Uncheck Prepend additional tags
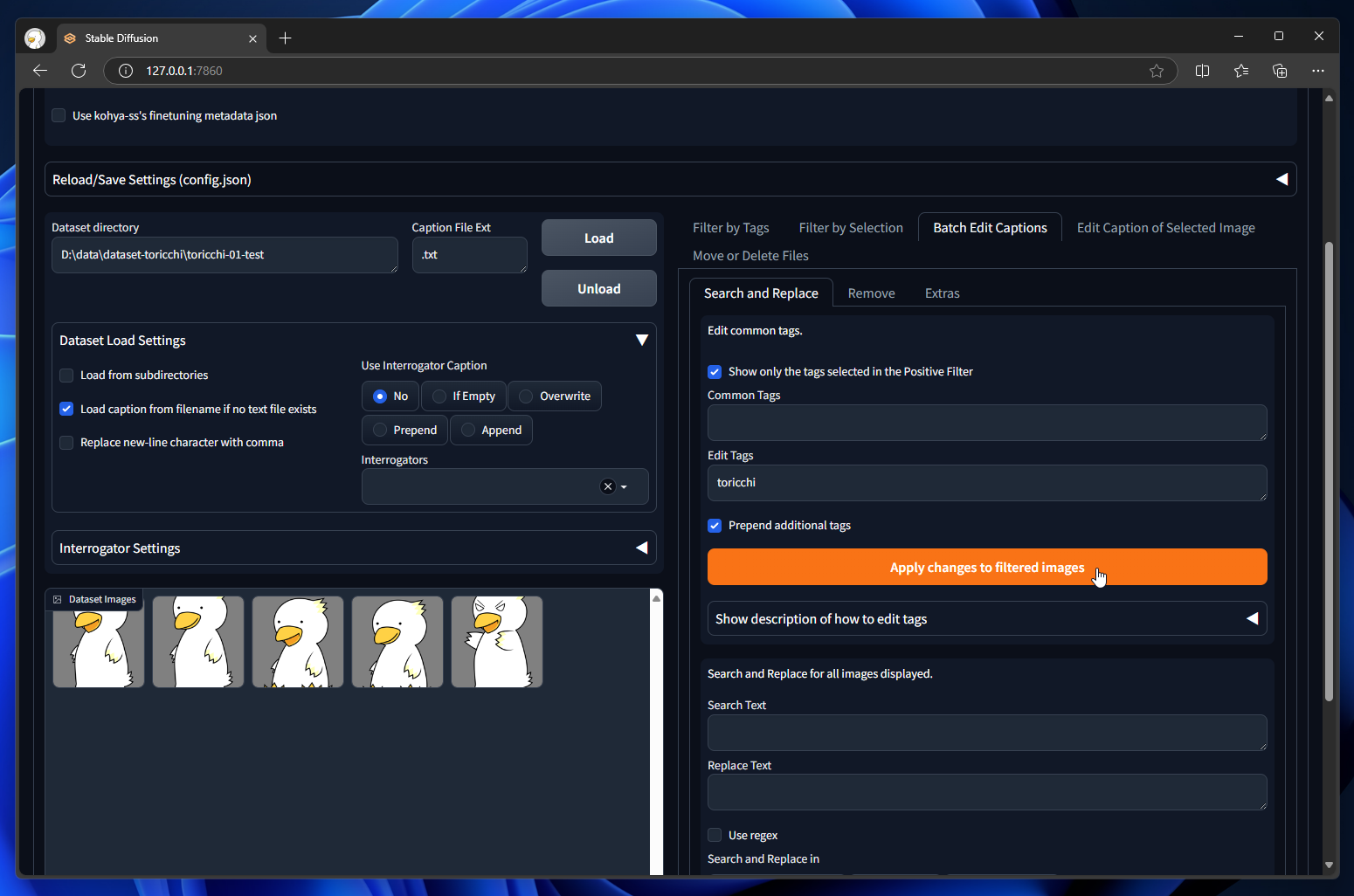 [x=715, y=526]
